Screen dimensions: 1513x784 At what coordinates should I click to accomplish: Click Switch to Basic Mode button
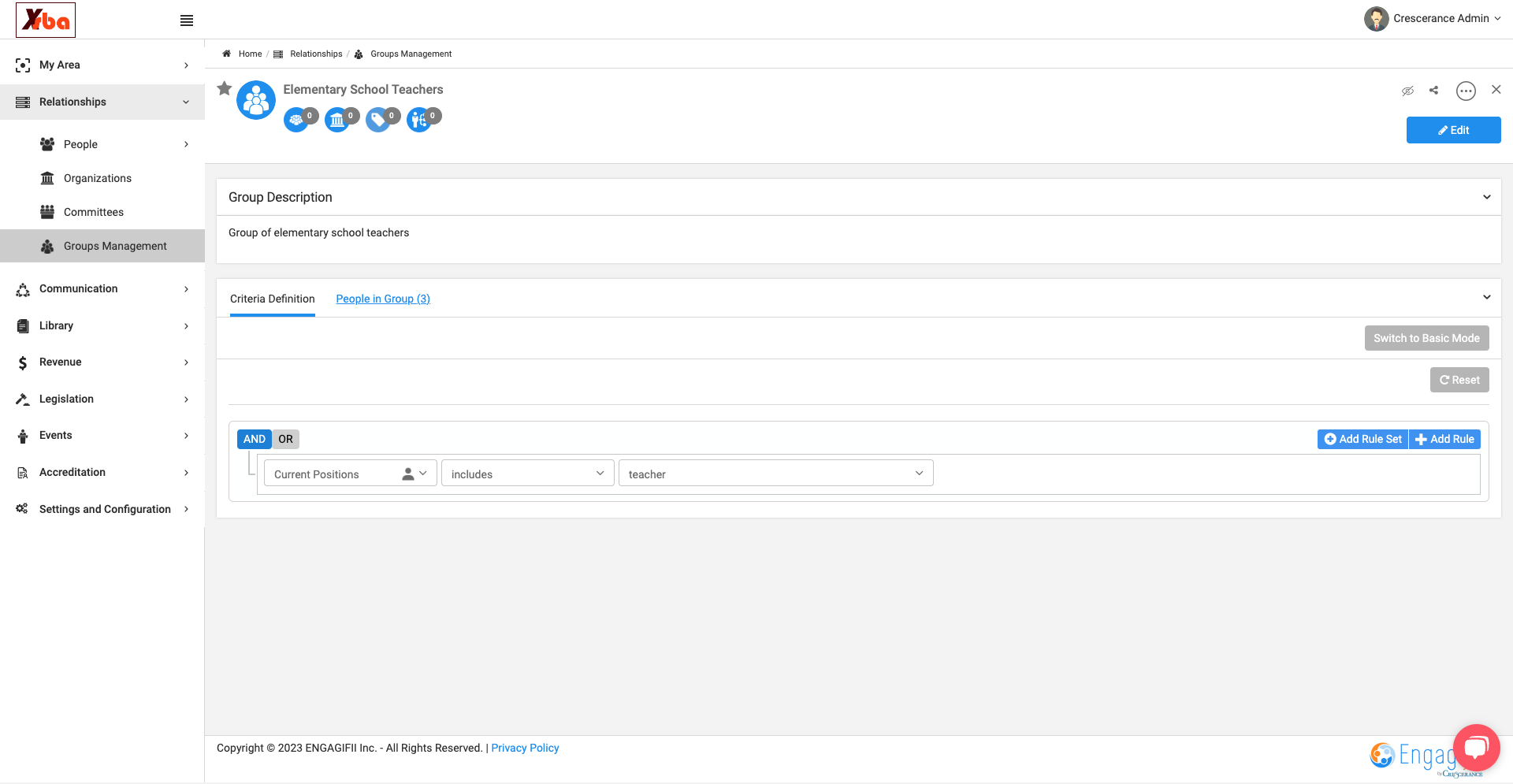[x=1426, y=338]
